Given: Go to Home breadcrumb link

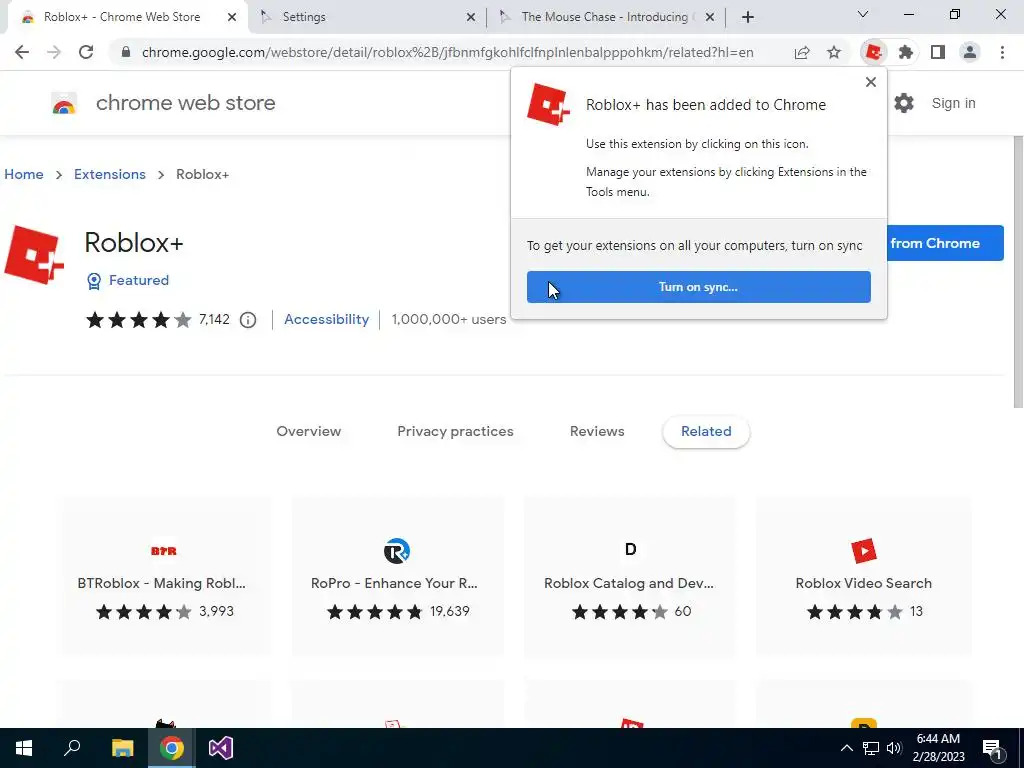Looking at the screenshot, I should click(24, 174).
